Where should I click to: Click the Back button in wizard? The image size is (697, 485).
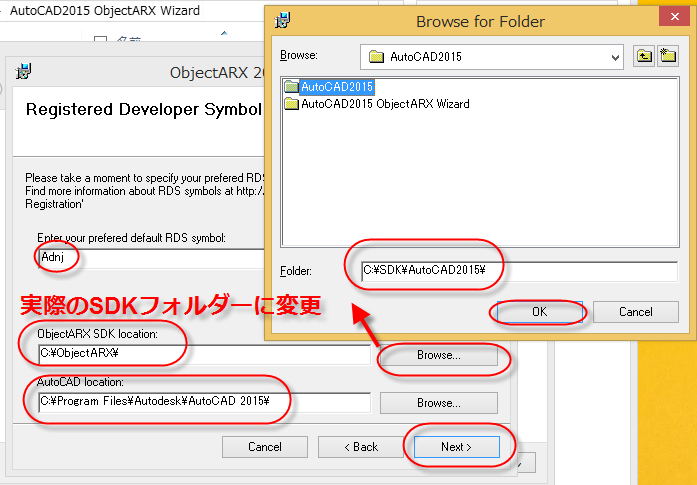(361, 447)
